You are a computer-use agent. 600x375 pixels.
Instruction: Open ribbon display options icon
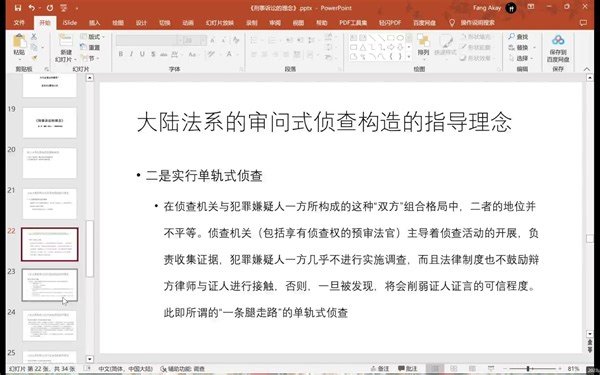tap(530, 7)
